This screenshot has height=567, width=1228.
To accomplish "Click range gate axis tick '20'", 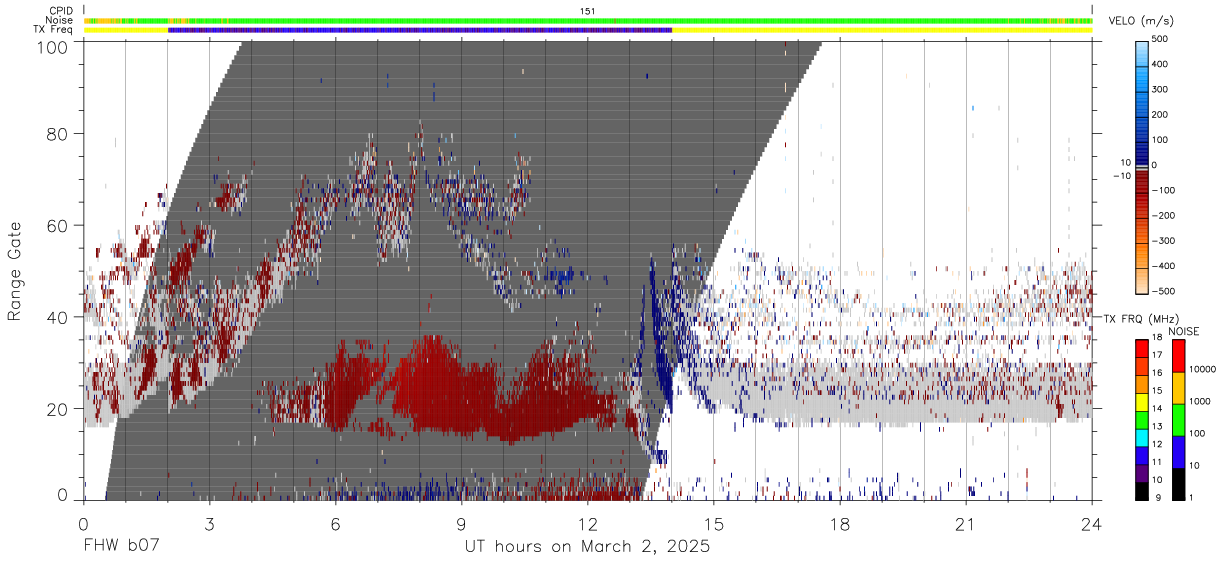I will click(58, 409).
